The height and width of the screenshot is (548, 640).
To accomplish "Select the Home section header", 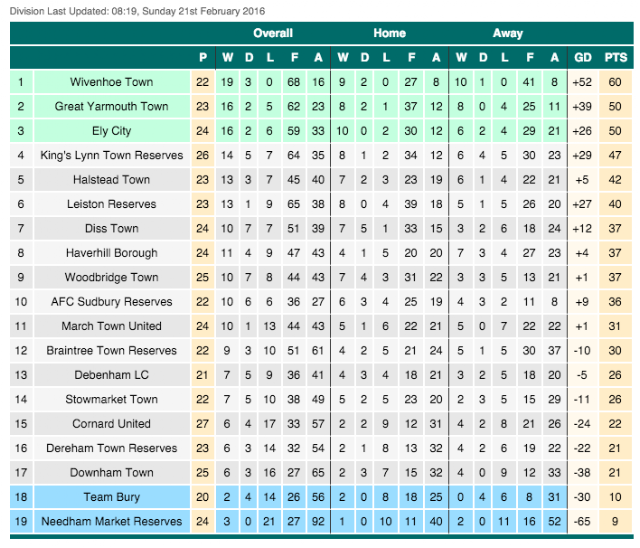I will (x=389, y=33).
